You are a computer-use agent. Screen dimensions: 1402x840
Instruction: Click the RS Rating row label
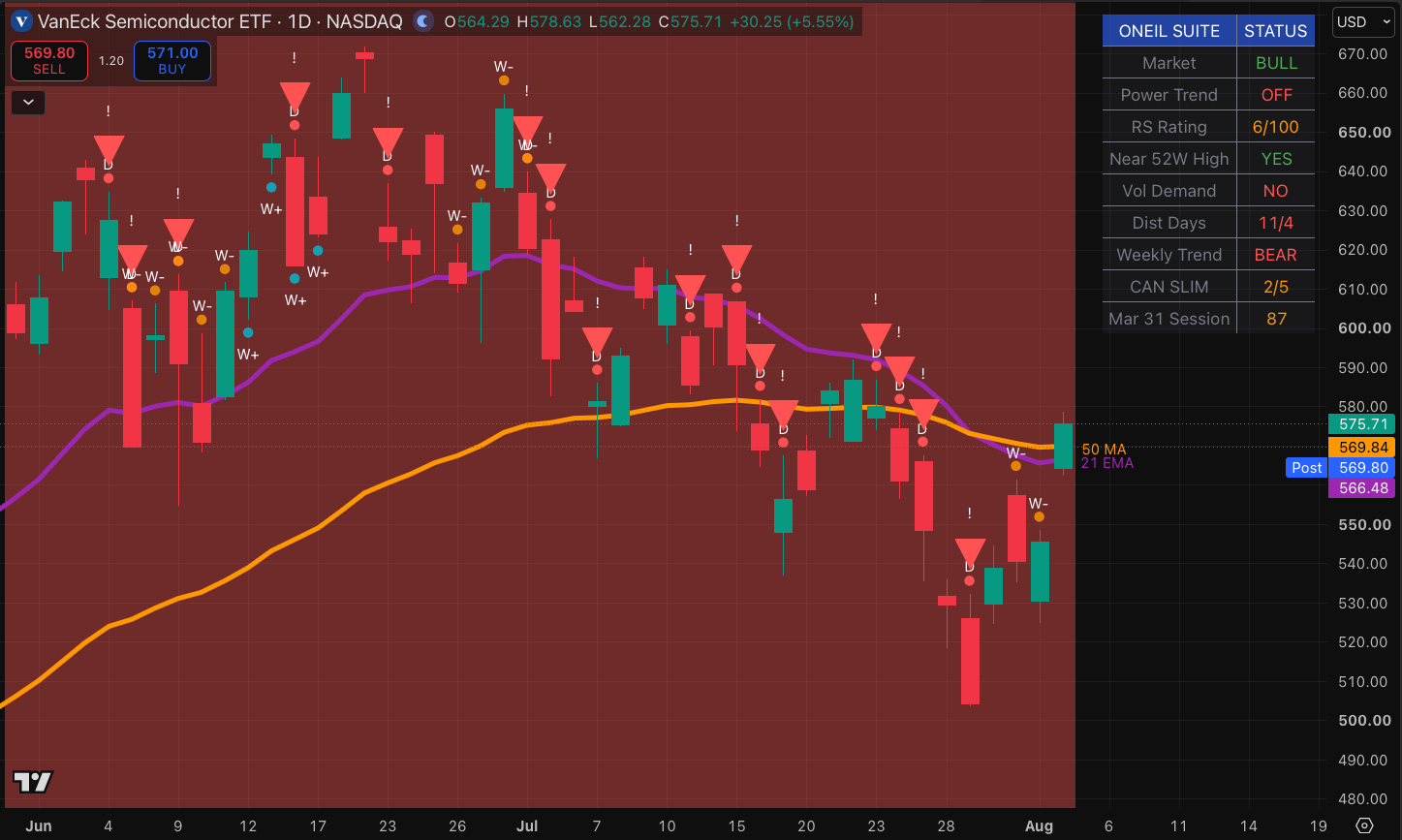[x=1169, y=127]
